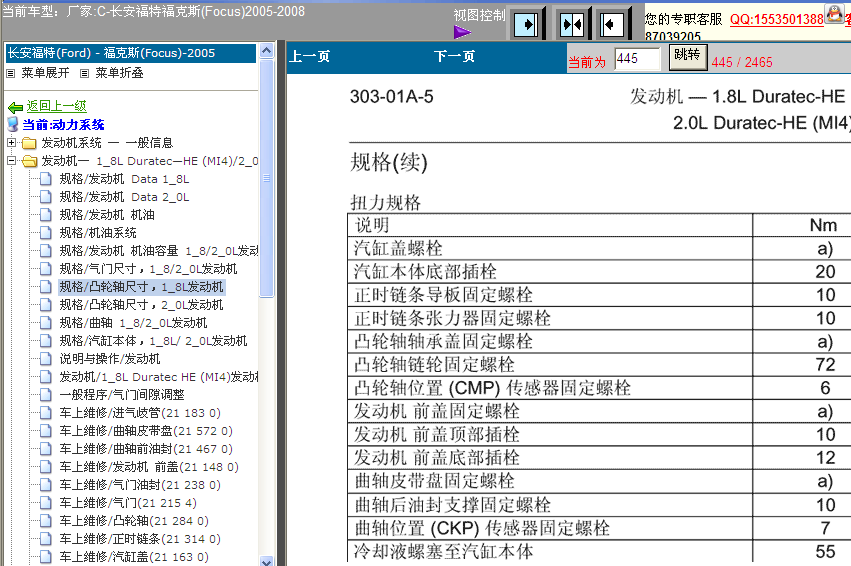
Task: Go to previous page 上一页
Action: [x=309, y=56]
